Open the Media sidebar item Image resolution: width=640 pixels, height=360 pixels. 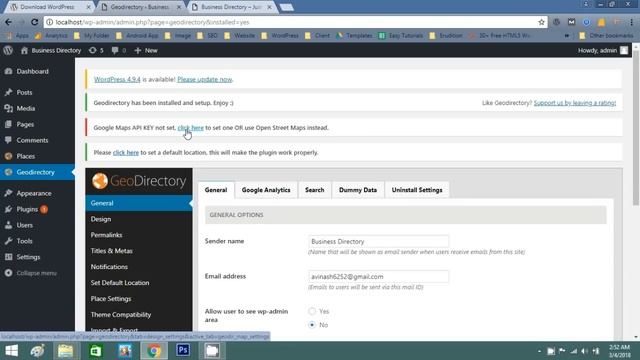(x=37, y=108)
